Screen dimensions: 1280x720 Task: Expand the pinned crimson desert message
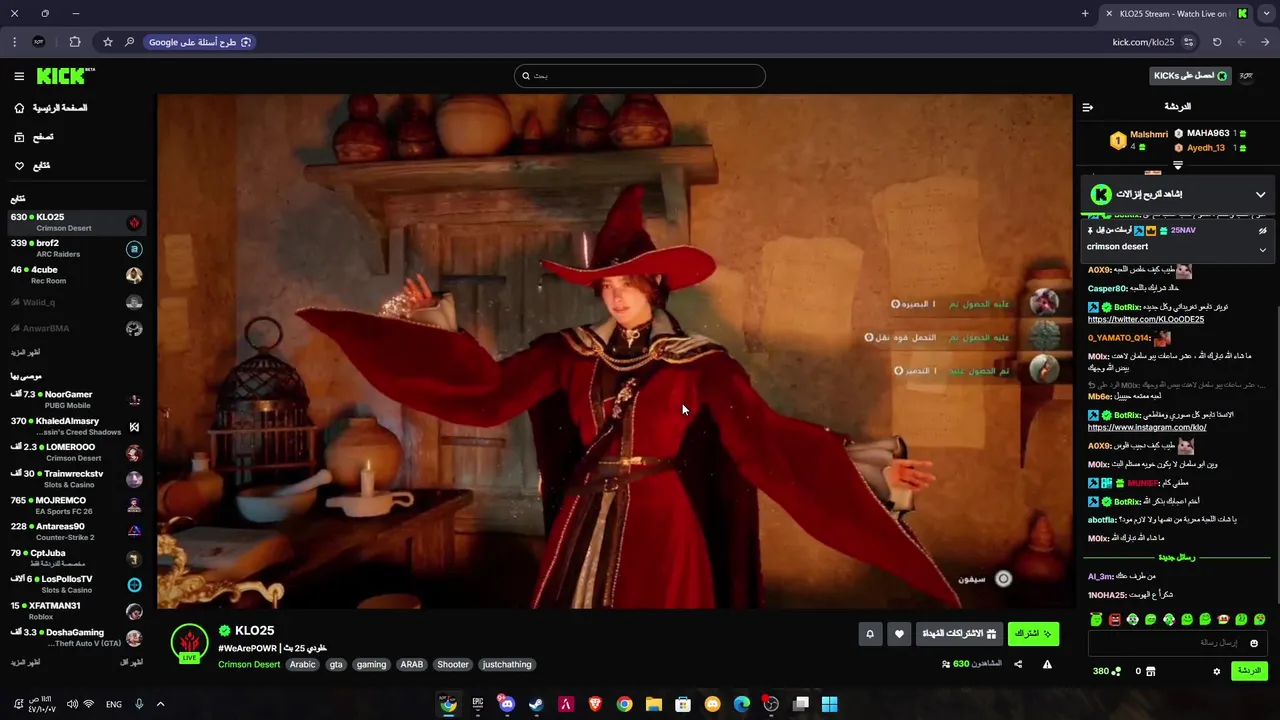[x=1262, y=250]
